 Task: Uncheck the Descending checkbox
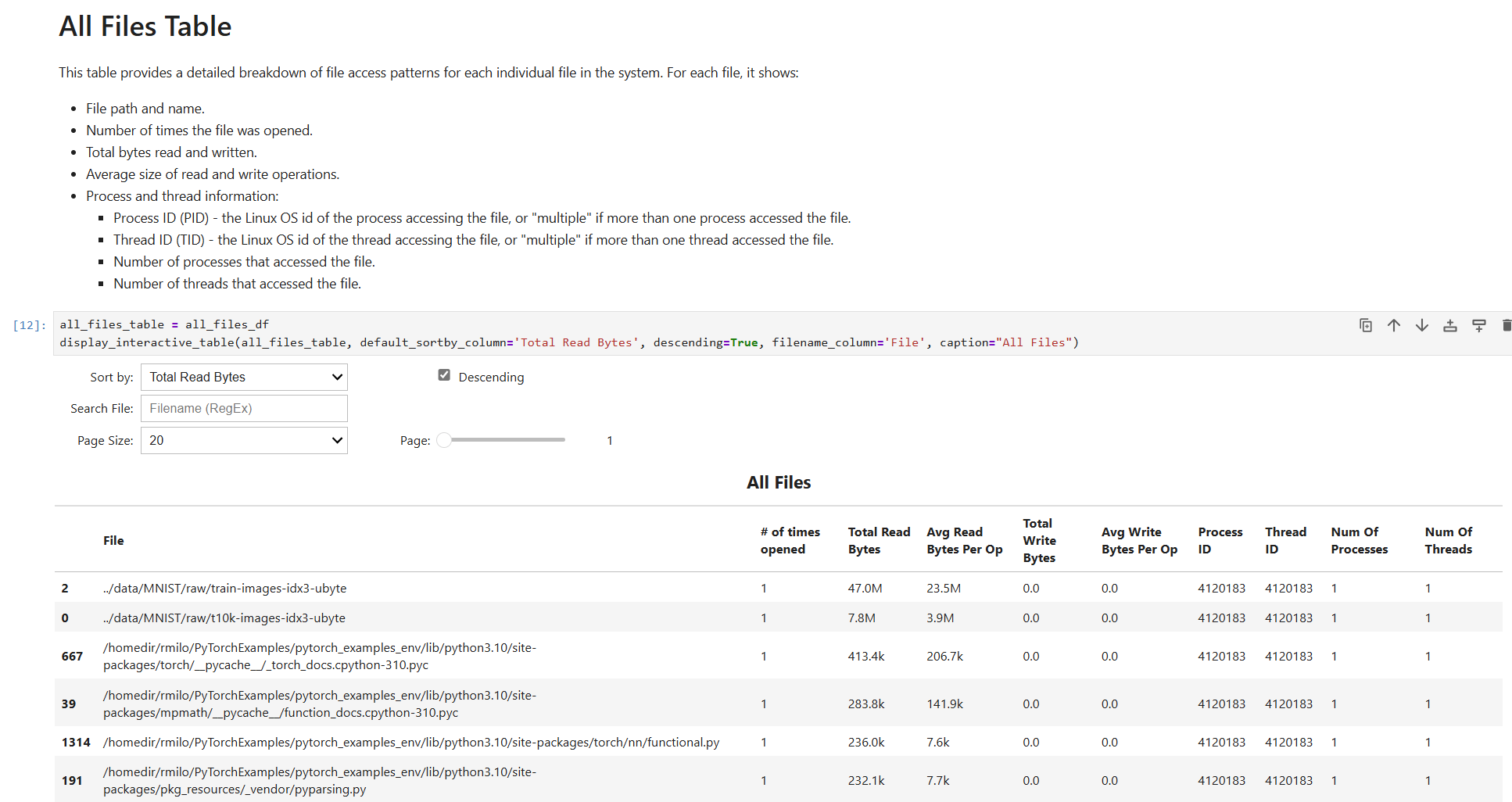click(x=444, y=374)
